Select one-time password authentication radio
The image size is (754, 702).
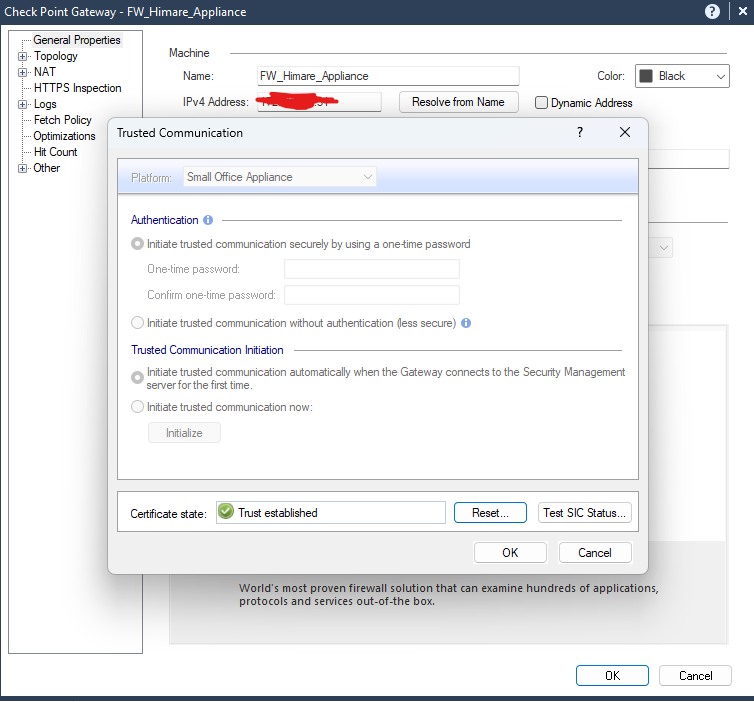(138, 244)
